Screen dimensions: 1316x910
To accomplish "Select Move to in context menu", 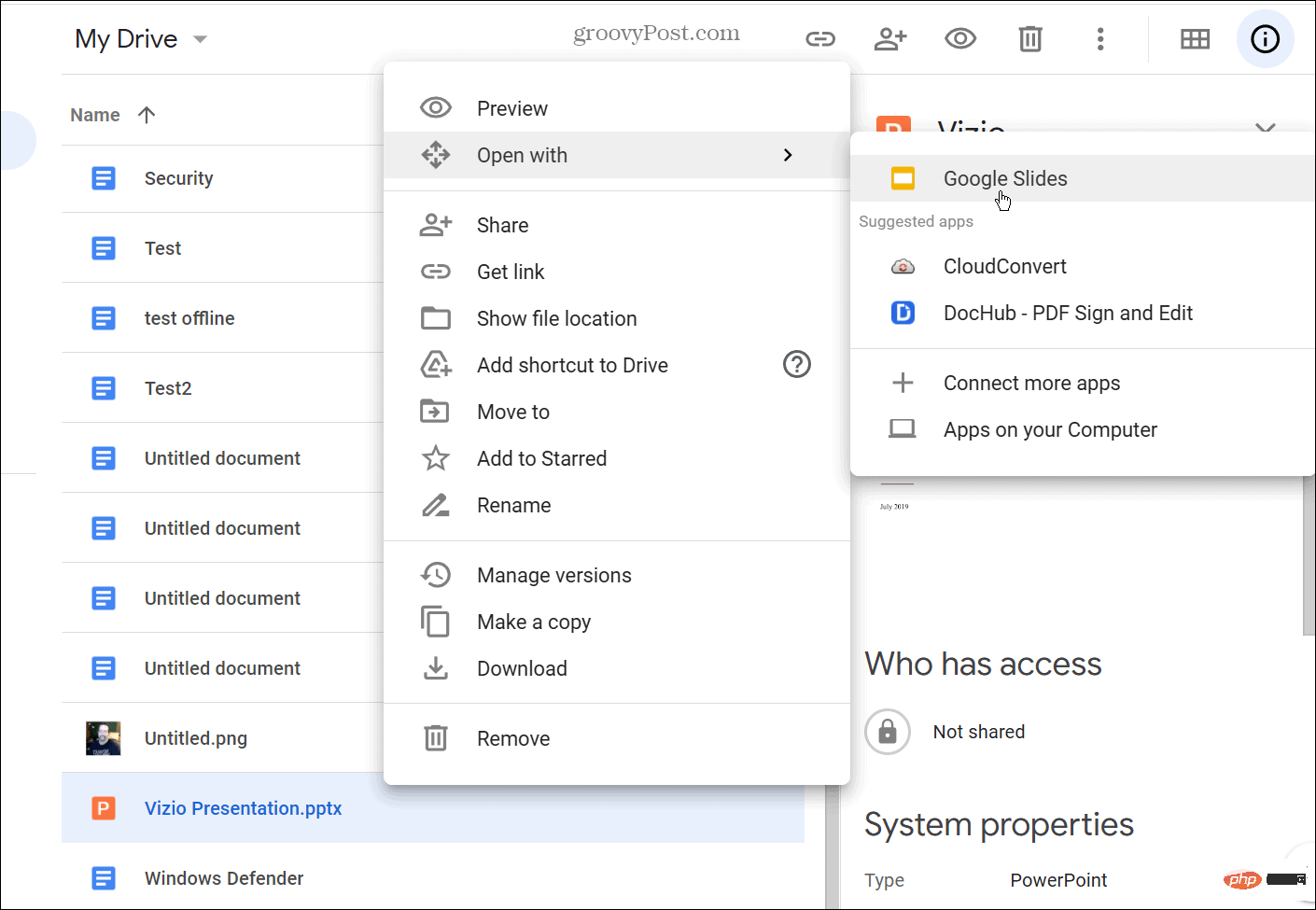I will [x=617, y=412].
